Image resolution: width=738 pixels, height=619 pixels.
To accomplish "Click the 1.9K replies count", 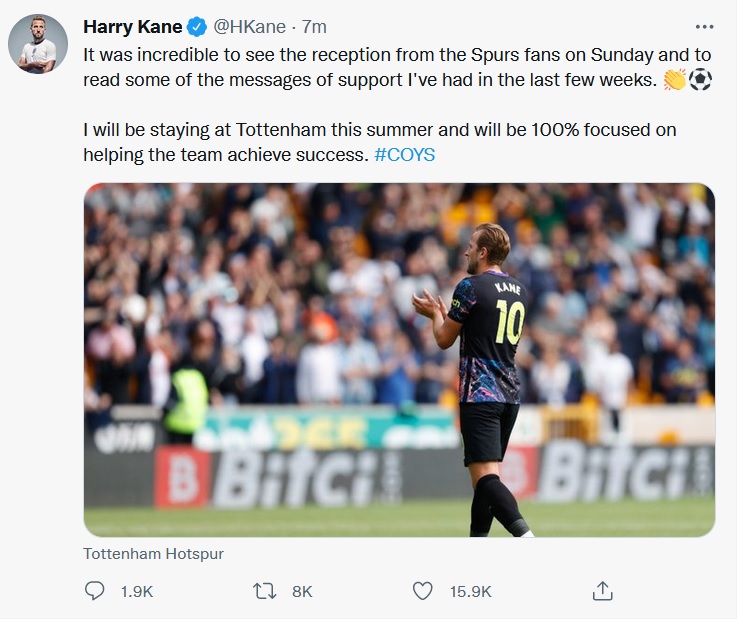I will pos(137,592).
